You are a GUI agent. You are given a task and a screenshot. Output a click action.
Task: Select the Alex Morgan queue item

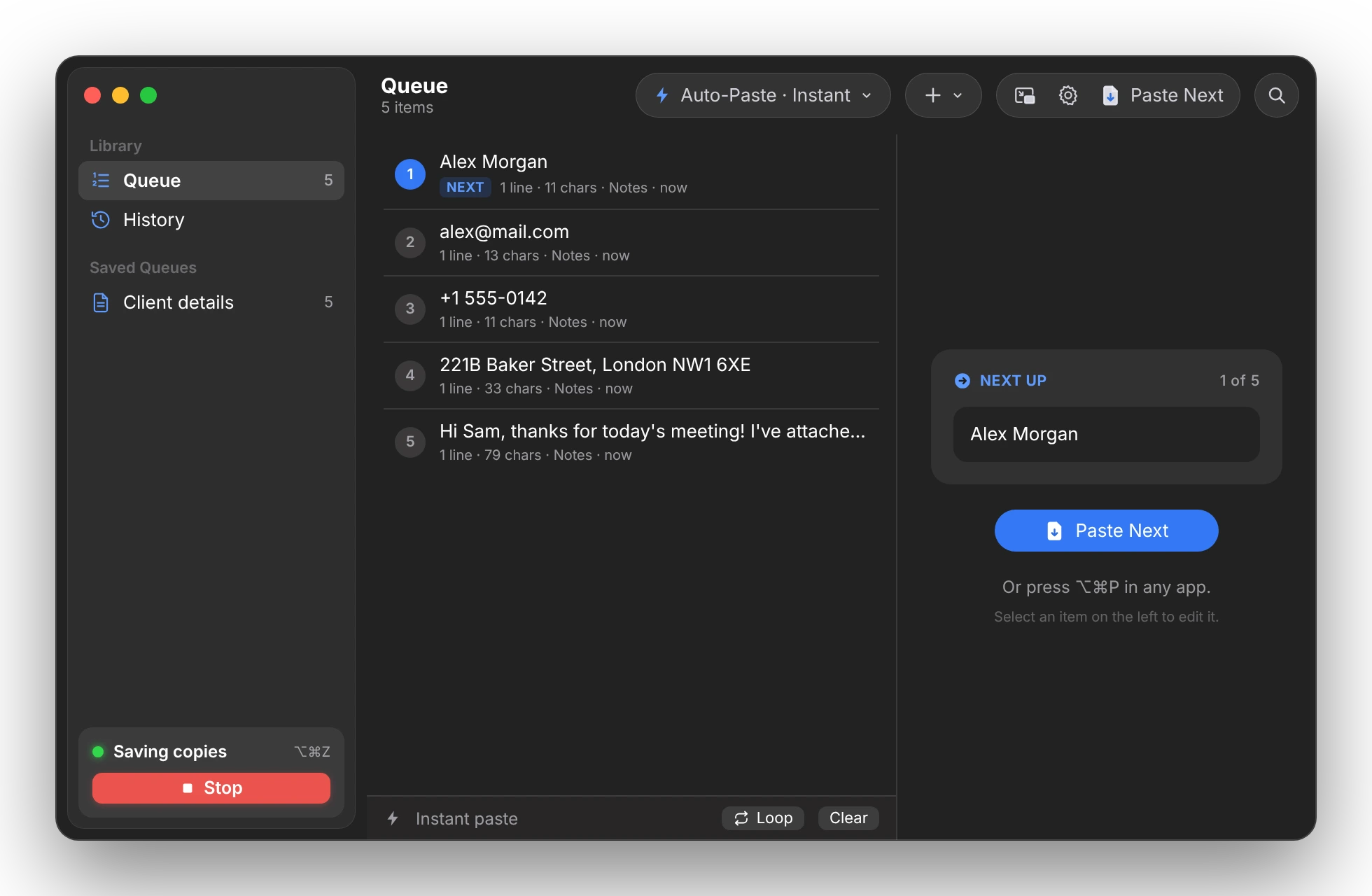[631, 174]
